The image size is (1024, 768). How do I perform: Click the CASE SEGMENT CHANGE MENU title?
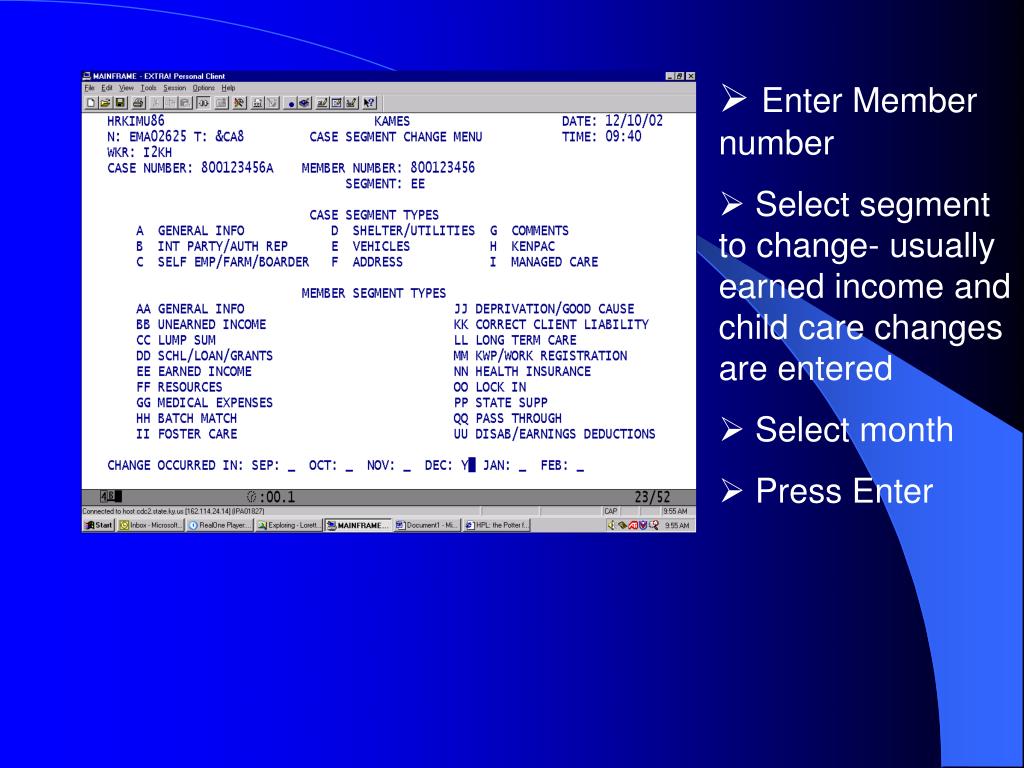click(396, 136)
